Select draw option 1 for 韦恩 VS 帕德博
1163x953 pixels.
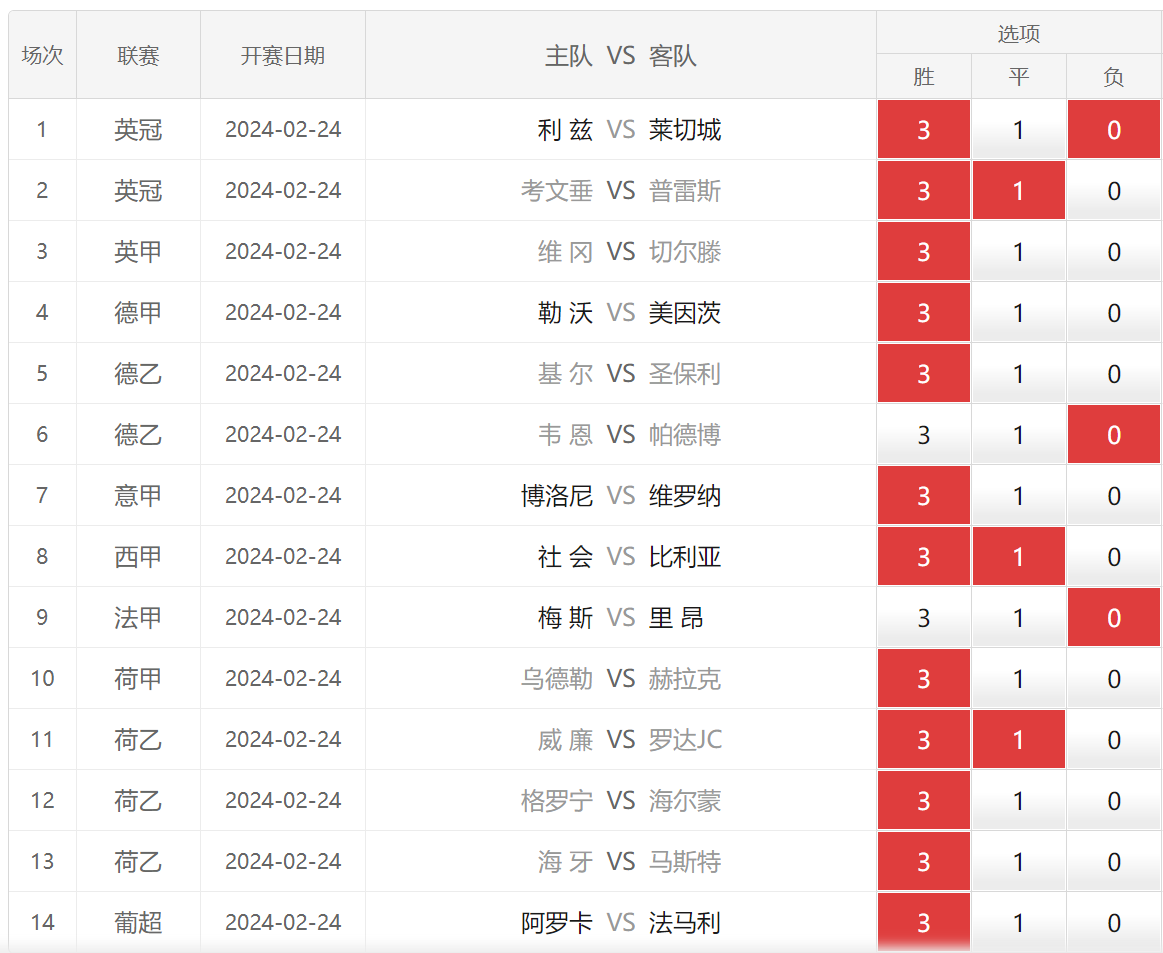pos(1018,435)
